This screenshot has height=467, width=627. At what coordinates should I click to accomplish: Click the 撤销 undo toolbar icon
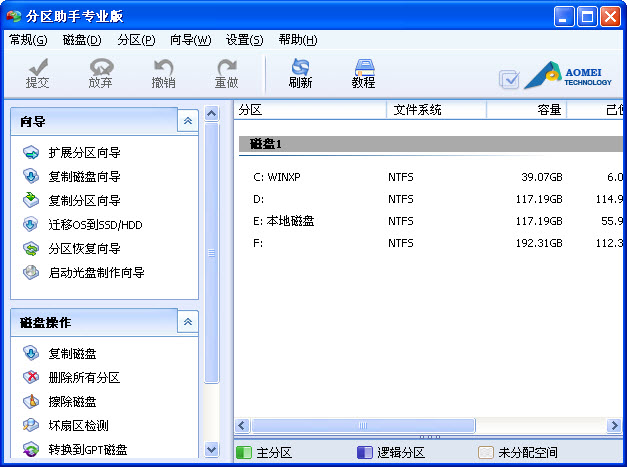pyautogui.click(x=163, y=73)
